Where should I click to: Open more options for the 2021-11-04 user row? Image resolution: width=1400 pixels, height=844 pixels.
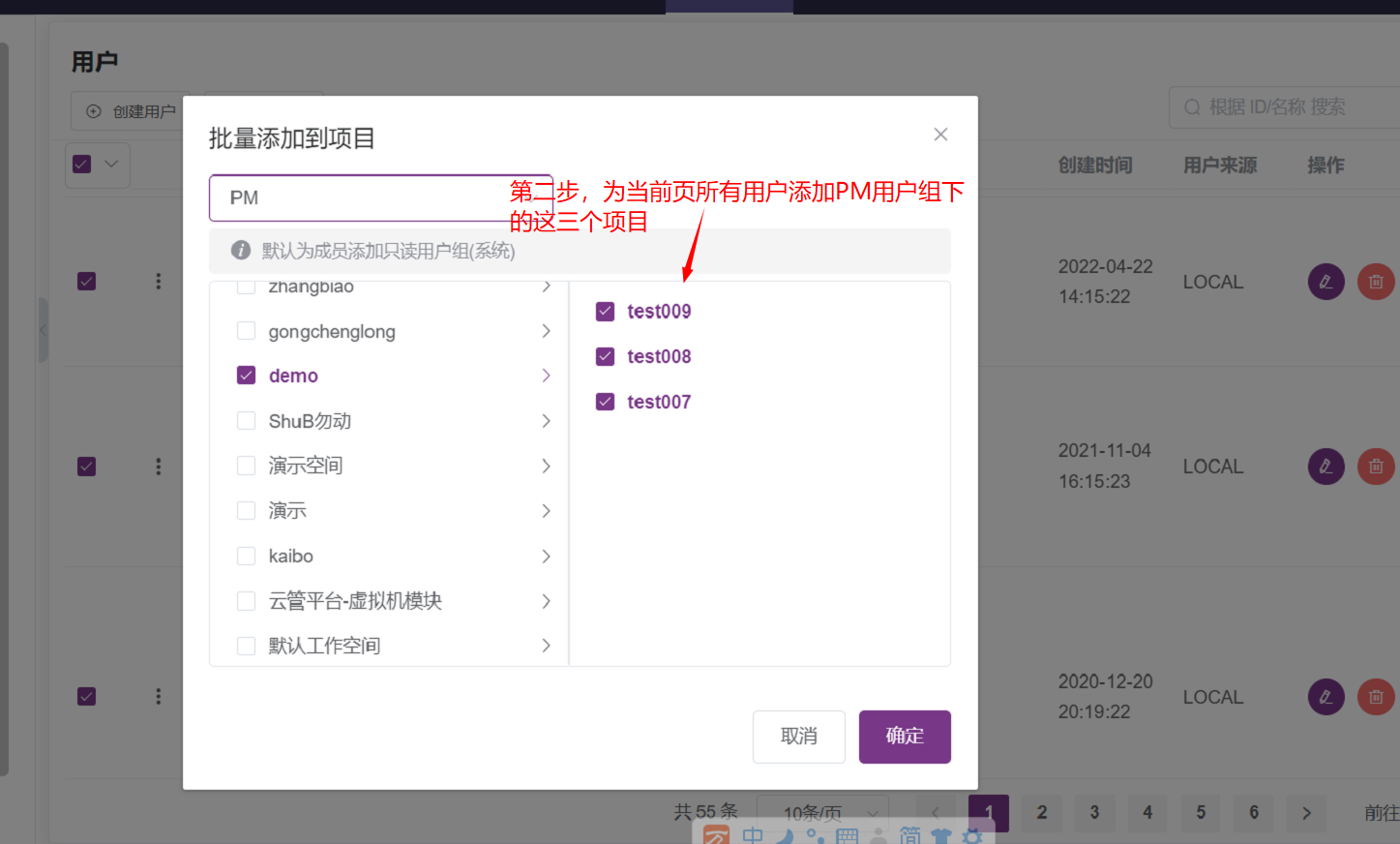pos(159,467)
